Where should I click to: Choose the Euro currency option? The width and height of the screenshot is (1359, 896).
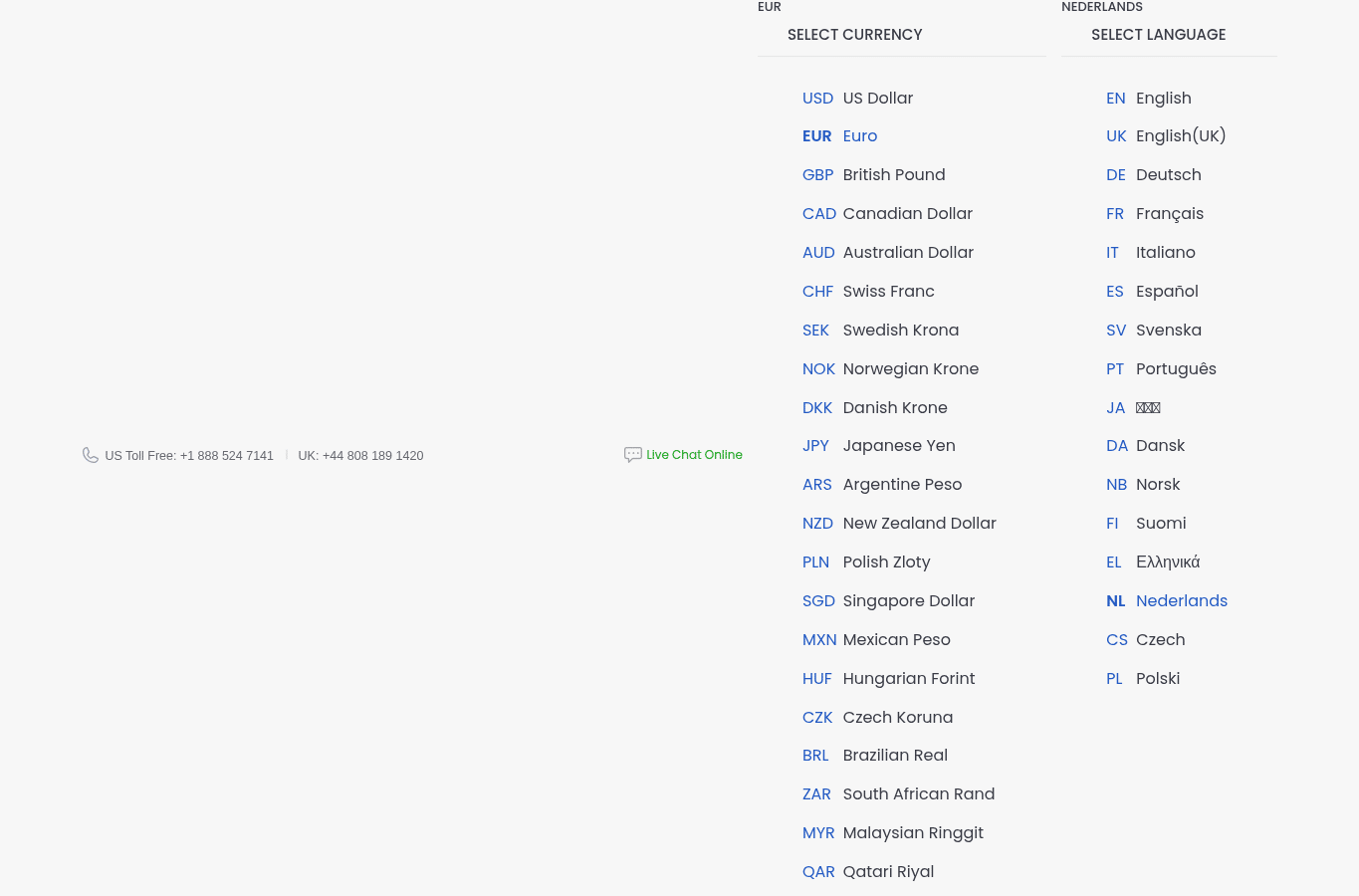click(x=840, y=136)
